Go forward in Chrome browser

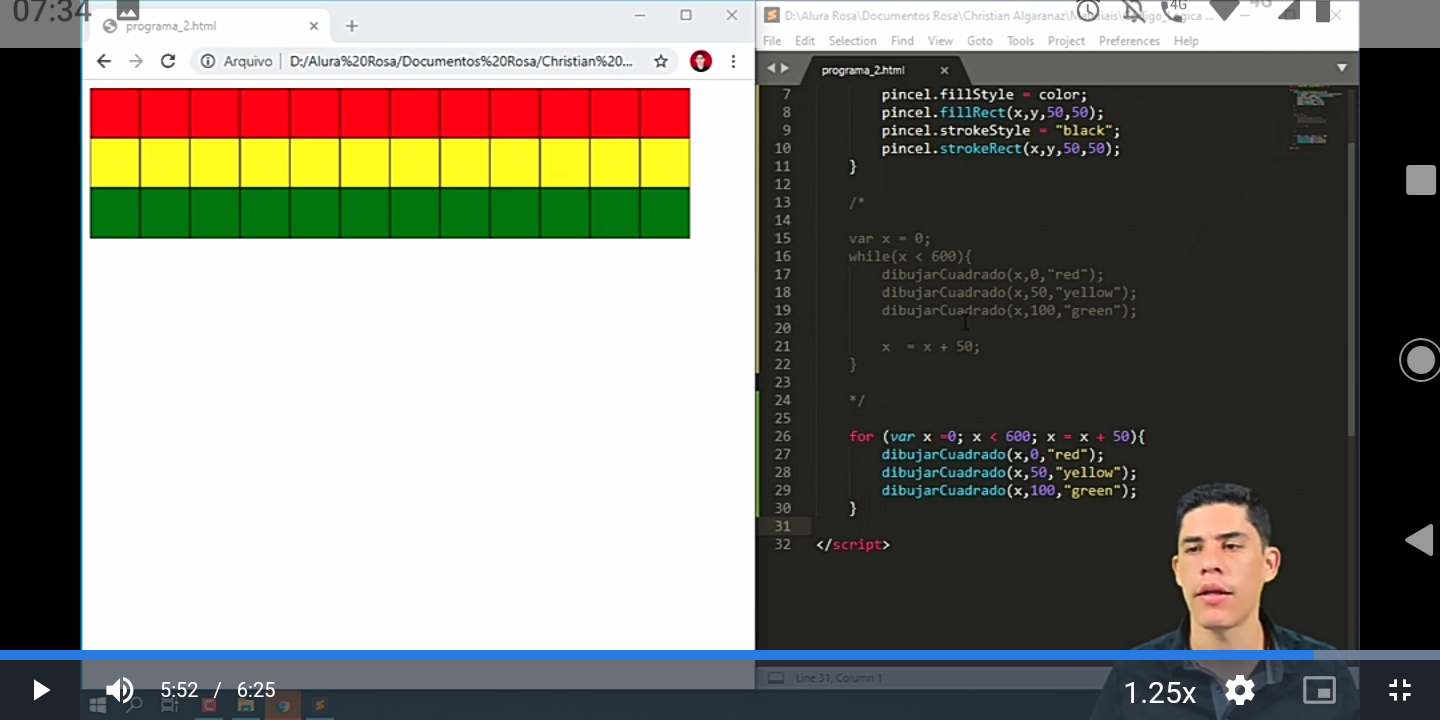pyautogui.click(x=136, y=61)
